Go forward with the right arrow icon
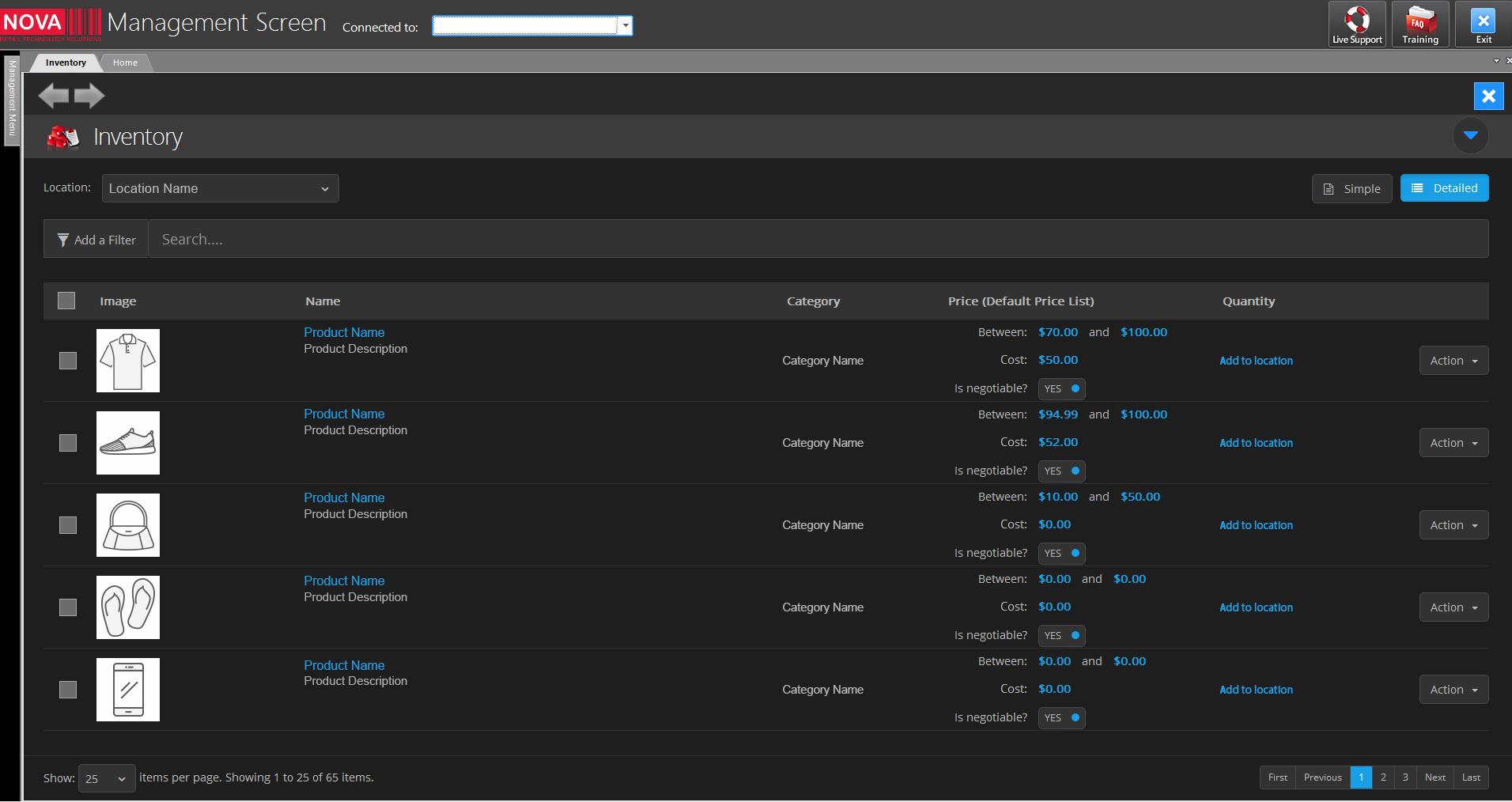Screen dimensions: 1512x802 89,96
